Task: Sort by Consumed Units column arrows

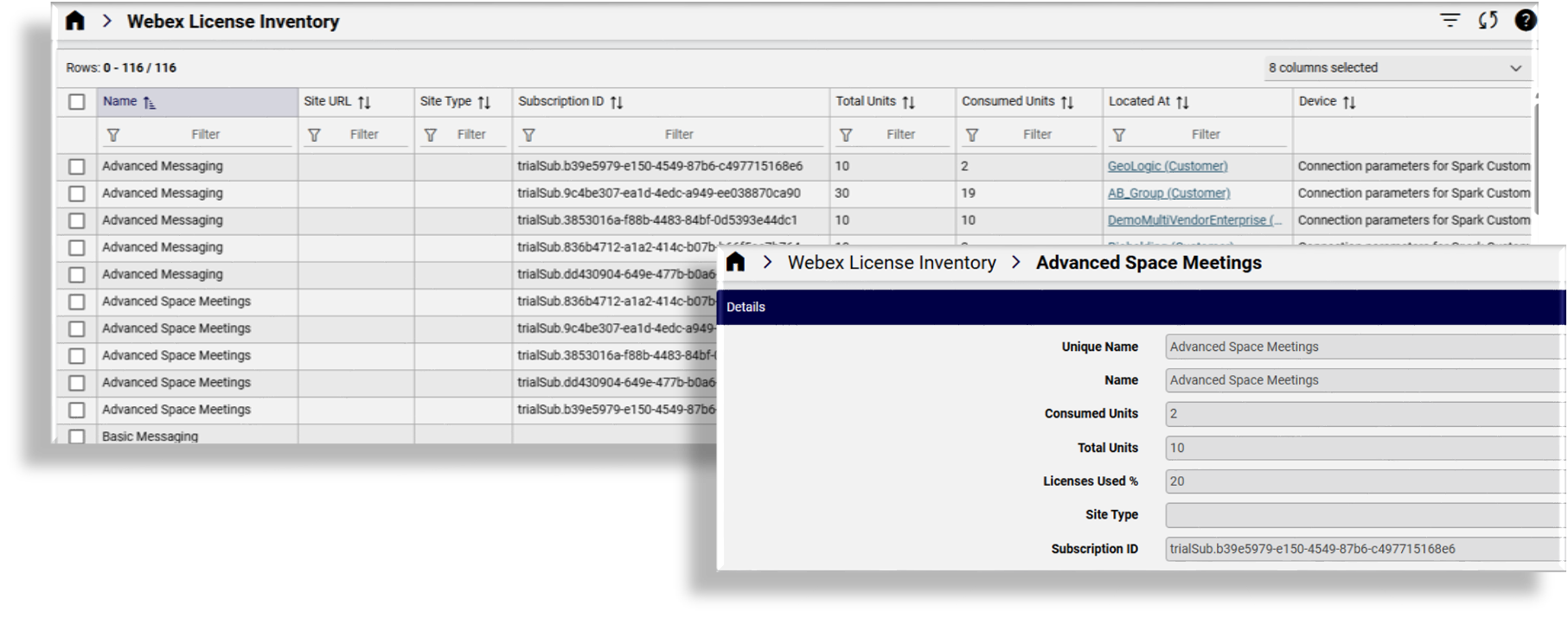Action: (1067, 102)
